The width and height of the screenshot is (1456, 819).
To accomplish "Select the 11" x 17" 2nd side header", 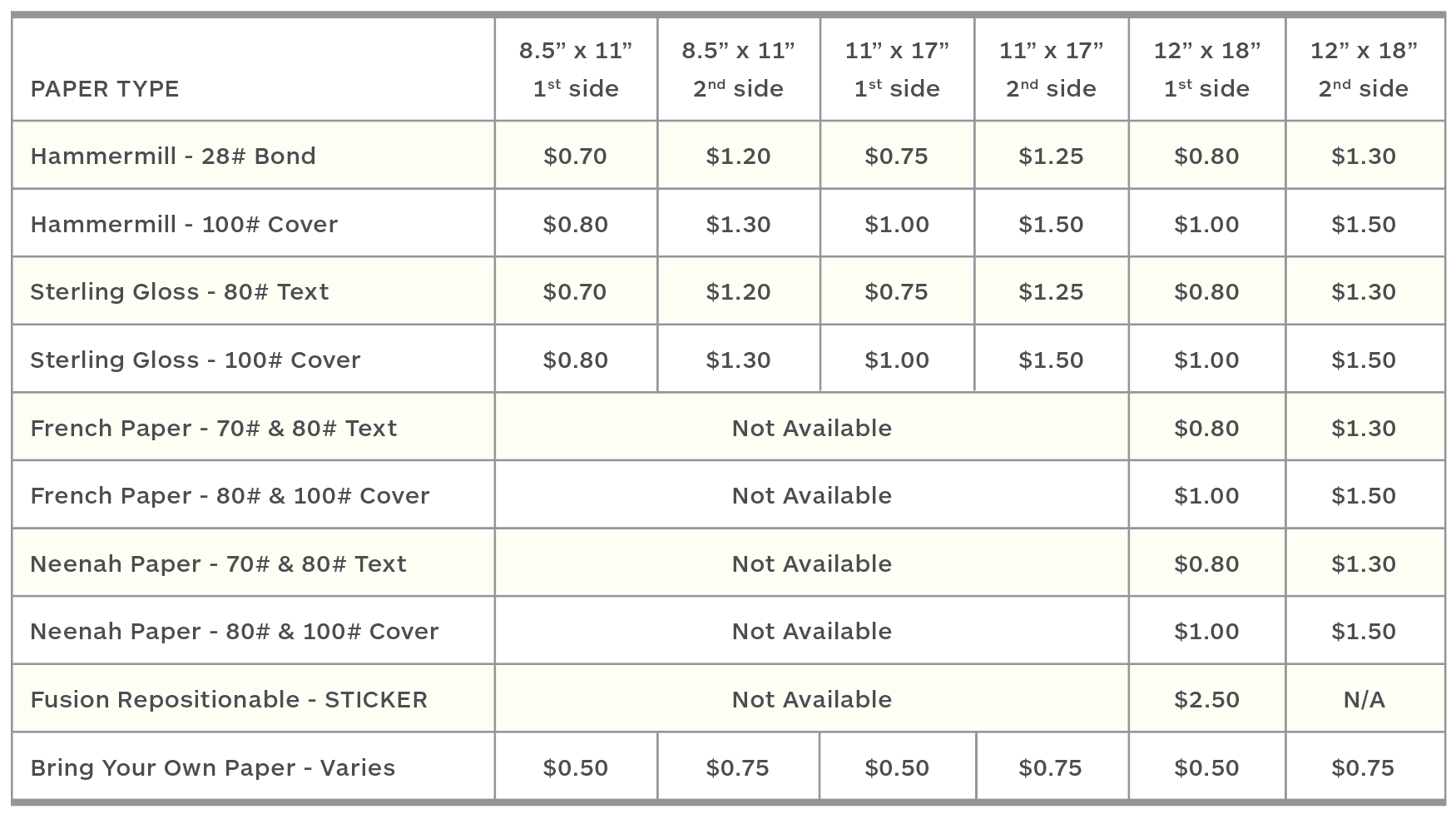I will click(x=1051, y=69).
